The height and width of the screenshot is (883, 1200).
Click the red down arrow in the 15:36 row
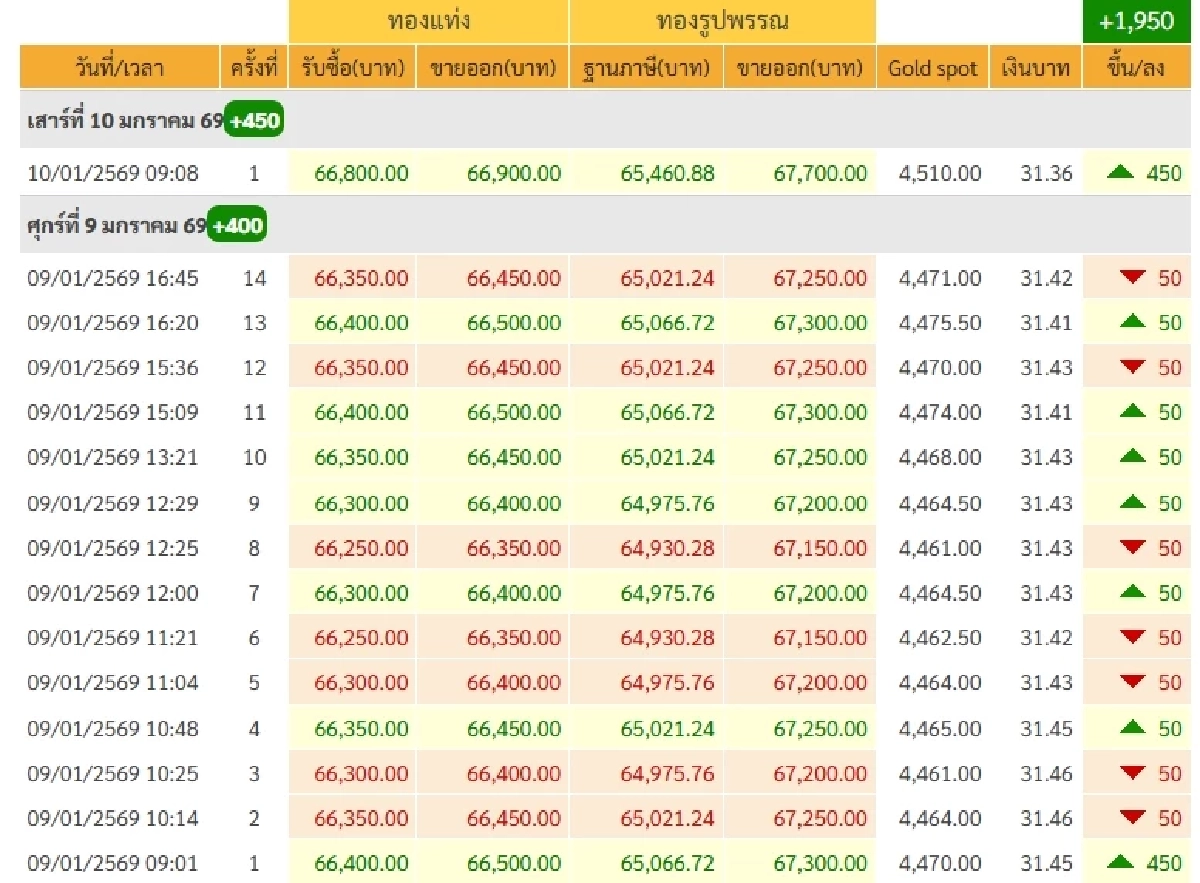tap(1133, 367)
